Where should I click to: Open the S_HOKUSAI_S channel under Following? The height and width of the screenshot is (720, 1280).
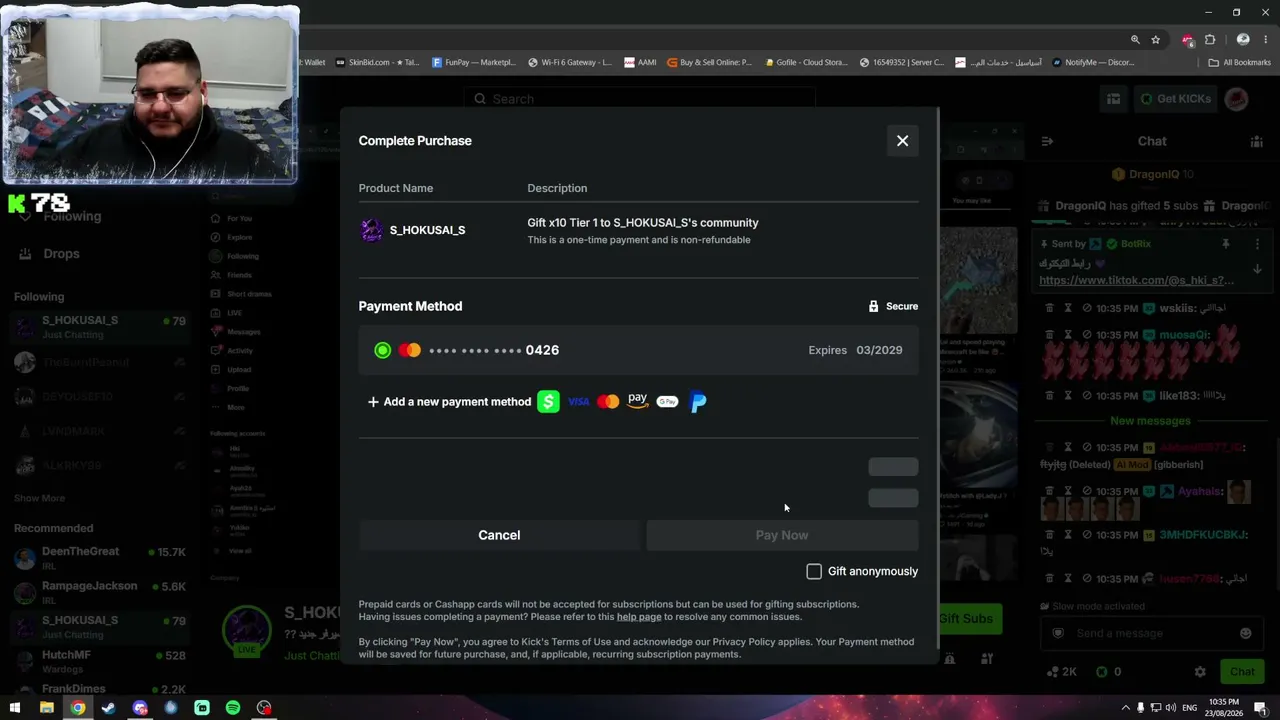pyautogui.click(x=100, y=326)
